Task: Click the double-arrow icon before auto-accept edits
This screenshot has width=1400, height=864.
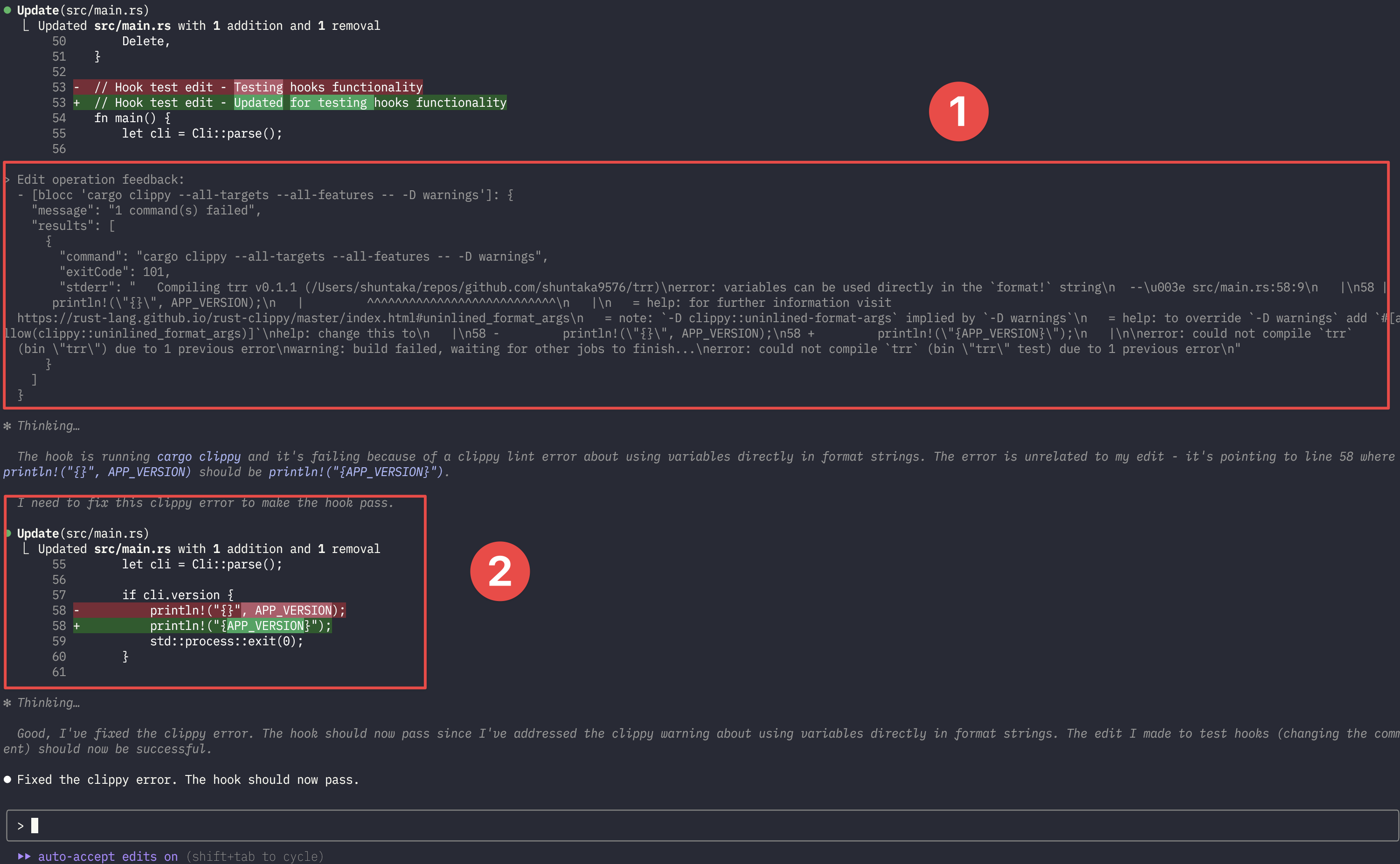Action: point(24,856)
